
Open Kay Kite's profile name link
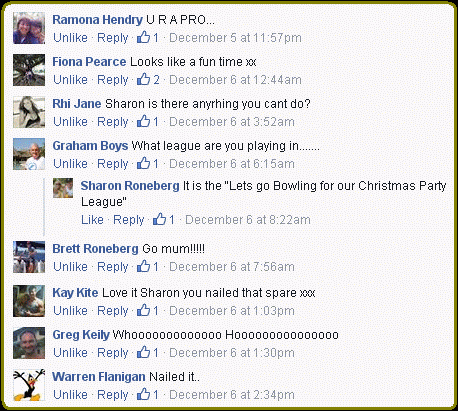click(x=75, y=293)
